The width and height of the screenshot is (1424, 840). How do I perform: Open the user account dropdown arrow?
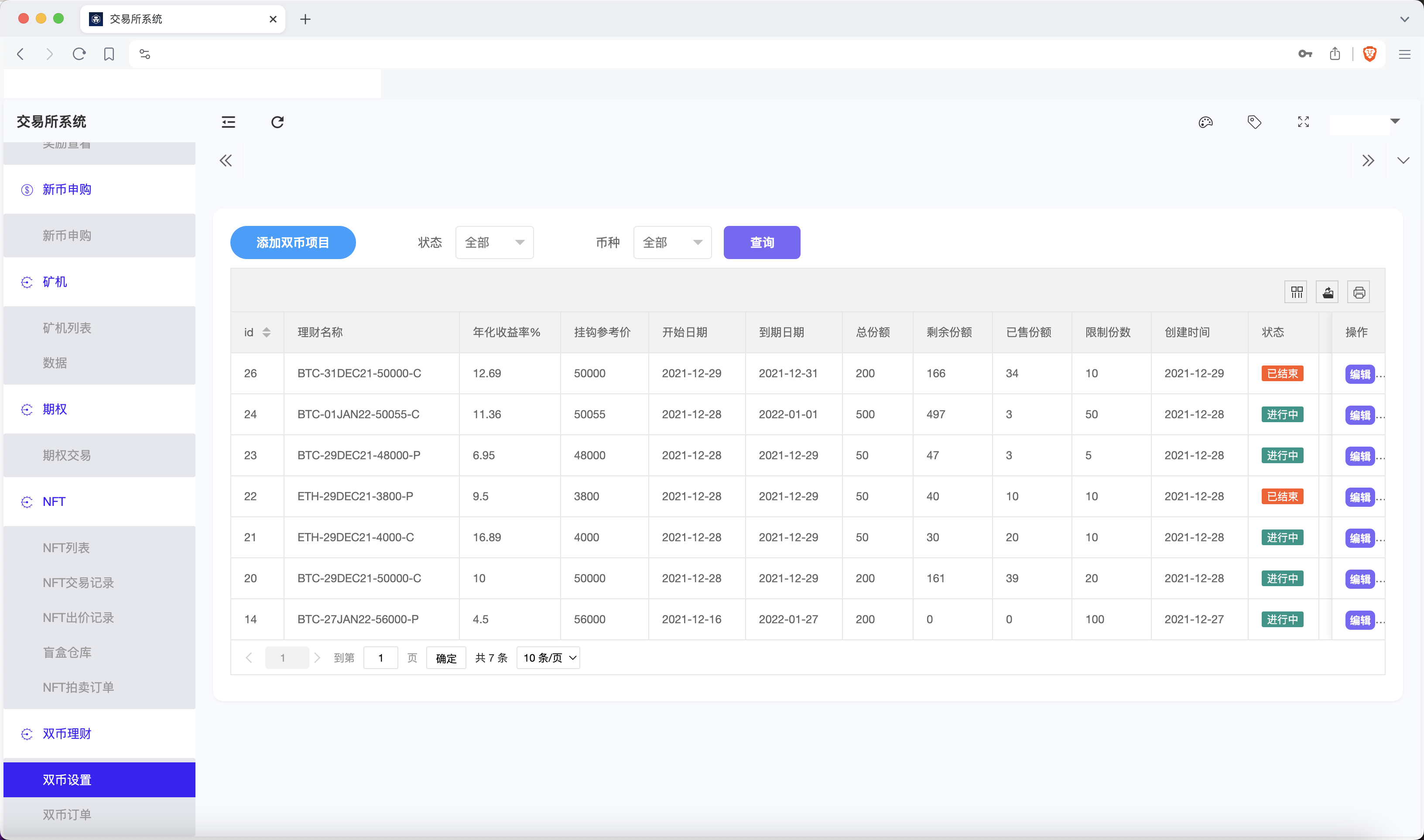(x=1395, y=121)
